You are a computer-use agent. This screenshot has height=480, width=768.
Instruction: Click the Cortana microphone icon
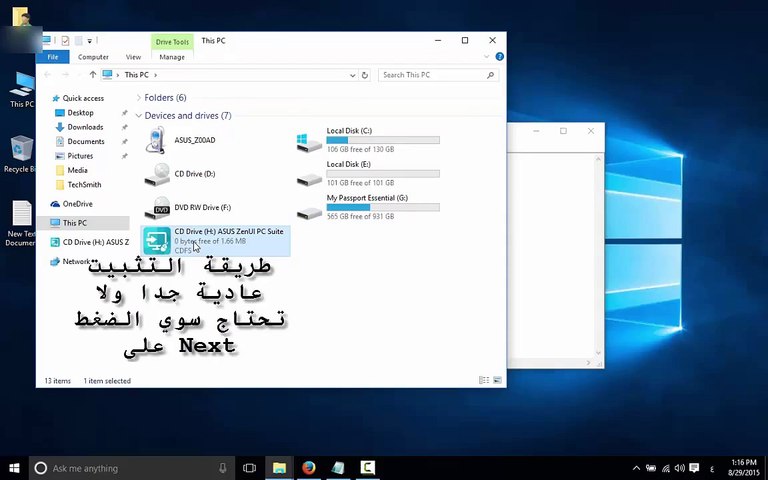(223, 468)
